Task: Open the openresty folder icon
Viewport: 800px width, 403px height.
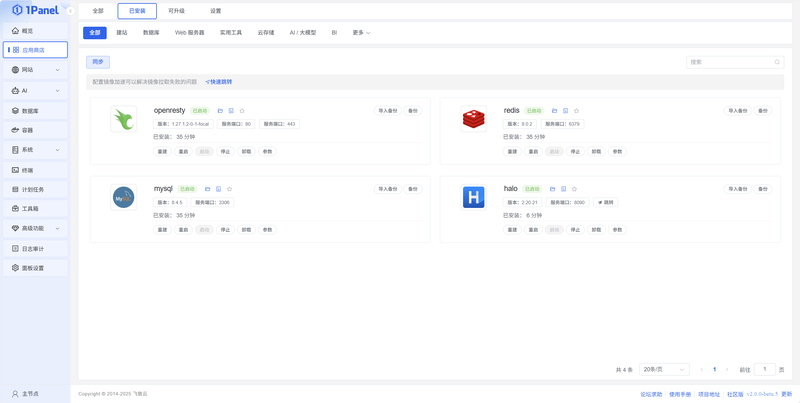Action: click(x=220, y=111)
